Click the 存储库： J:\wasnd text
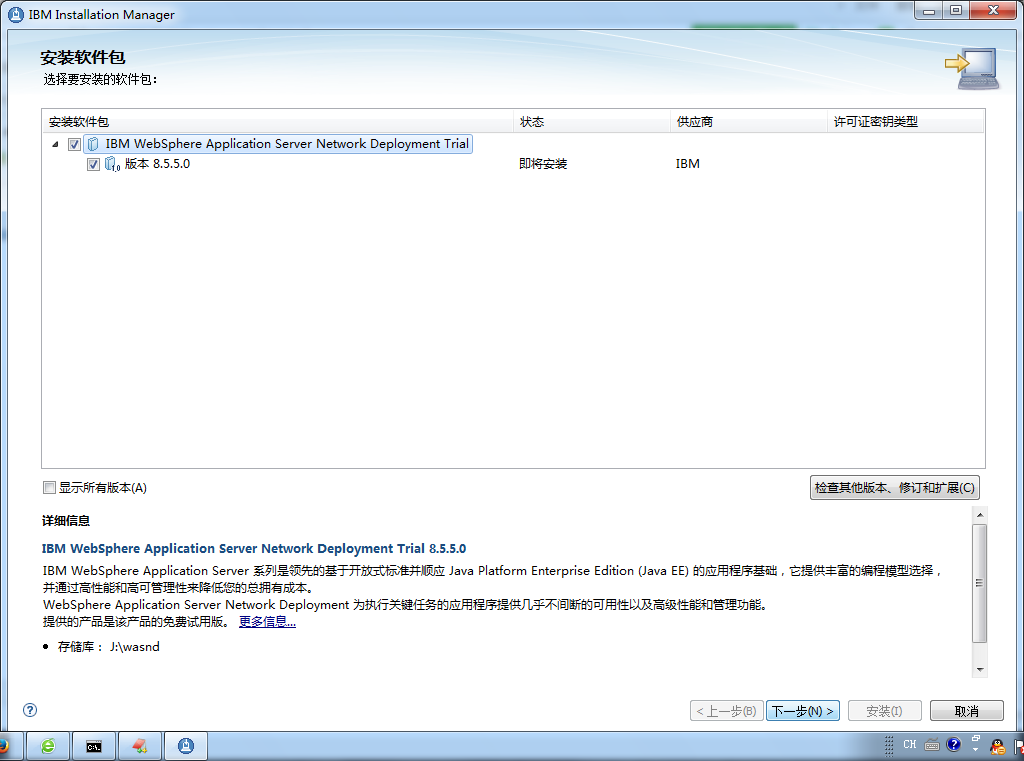Screen dimensions: 1024x761 [108, 647]
